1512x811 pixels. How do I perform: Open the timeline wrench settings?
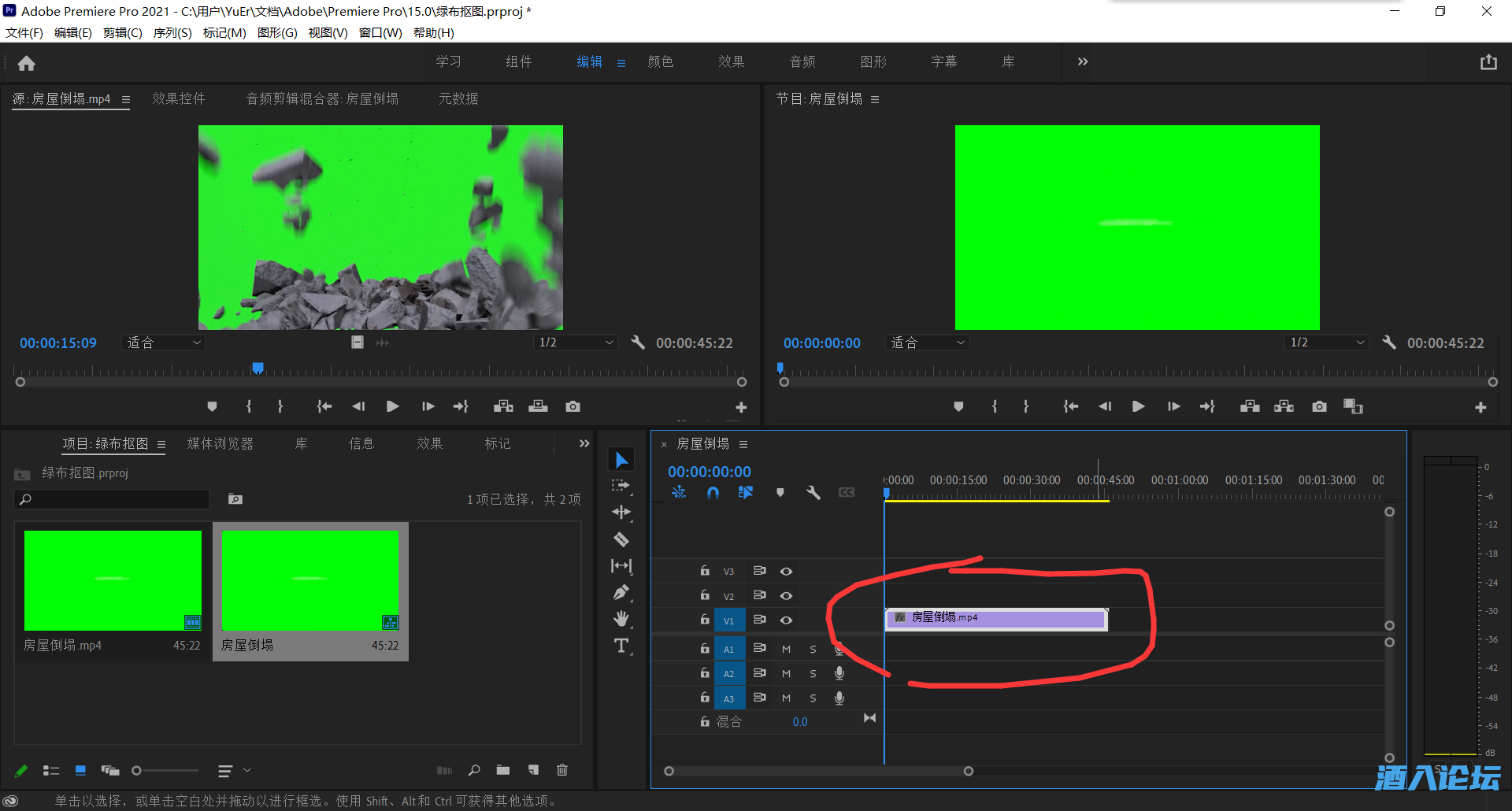click(813, 492)
